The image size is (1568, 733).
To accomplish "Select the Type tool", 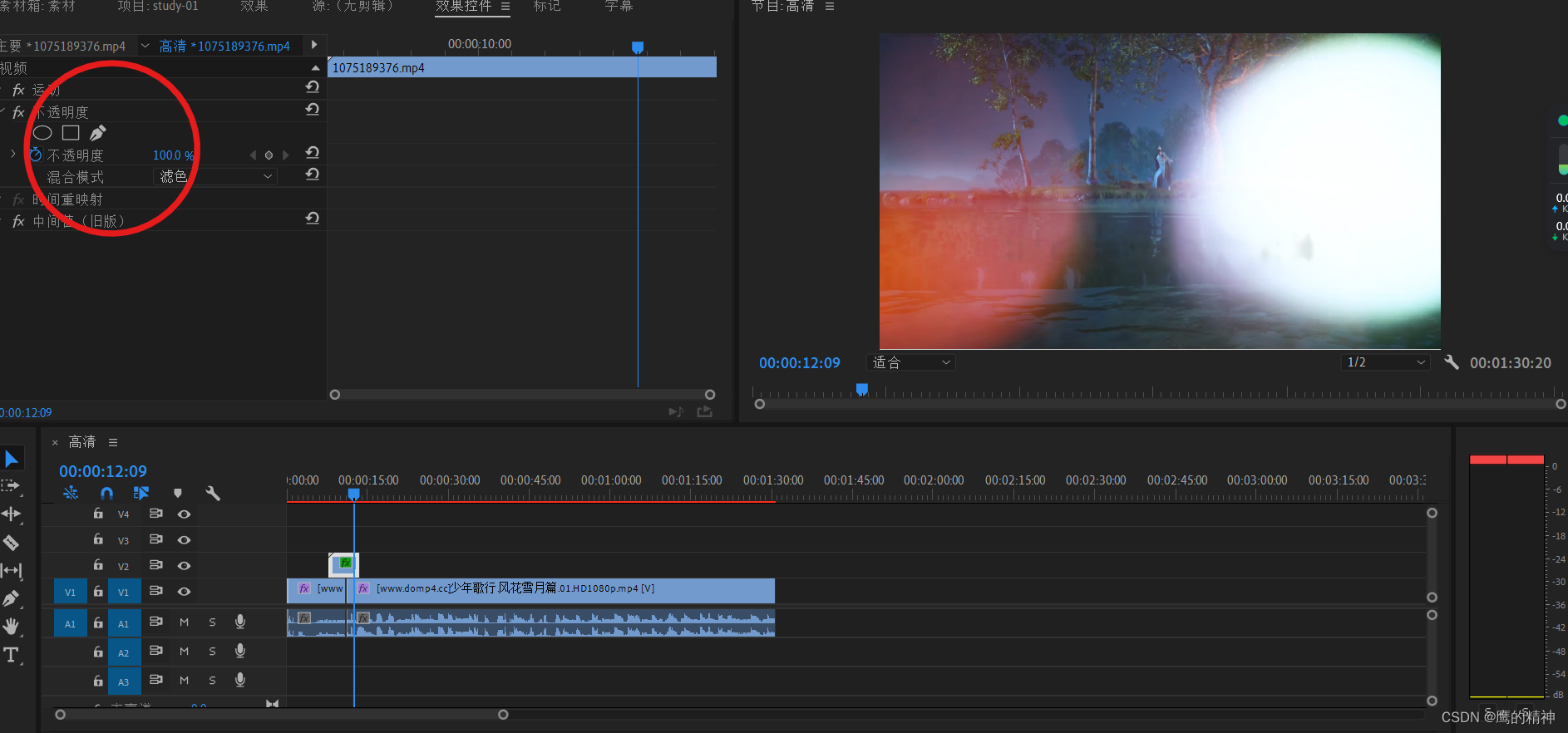I will pyautogui.click(x=12, y=654).
